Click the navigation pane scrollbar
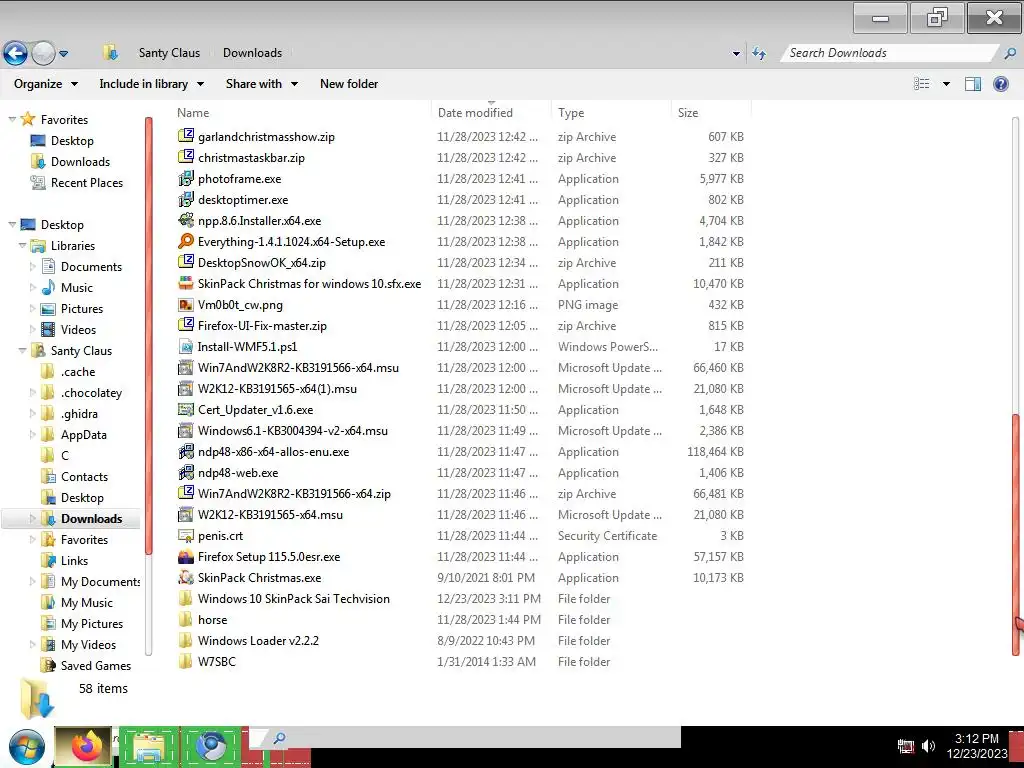 [148, 336]
